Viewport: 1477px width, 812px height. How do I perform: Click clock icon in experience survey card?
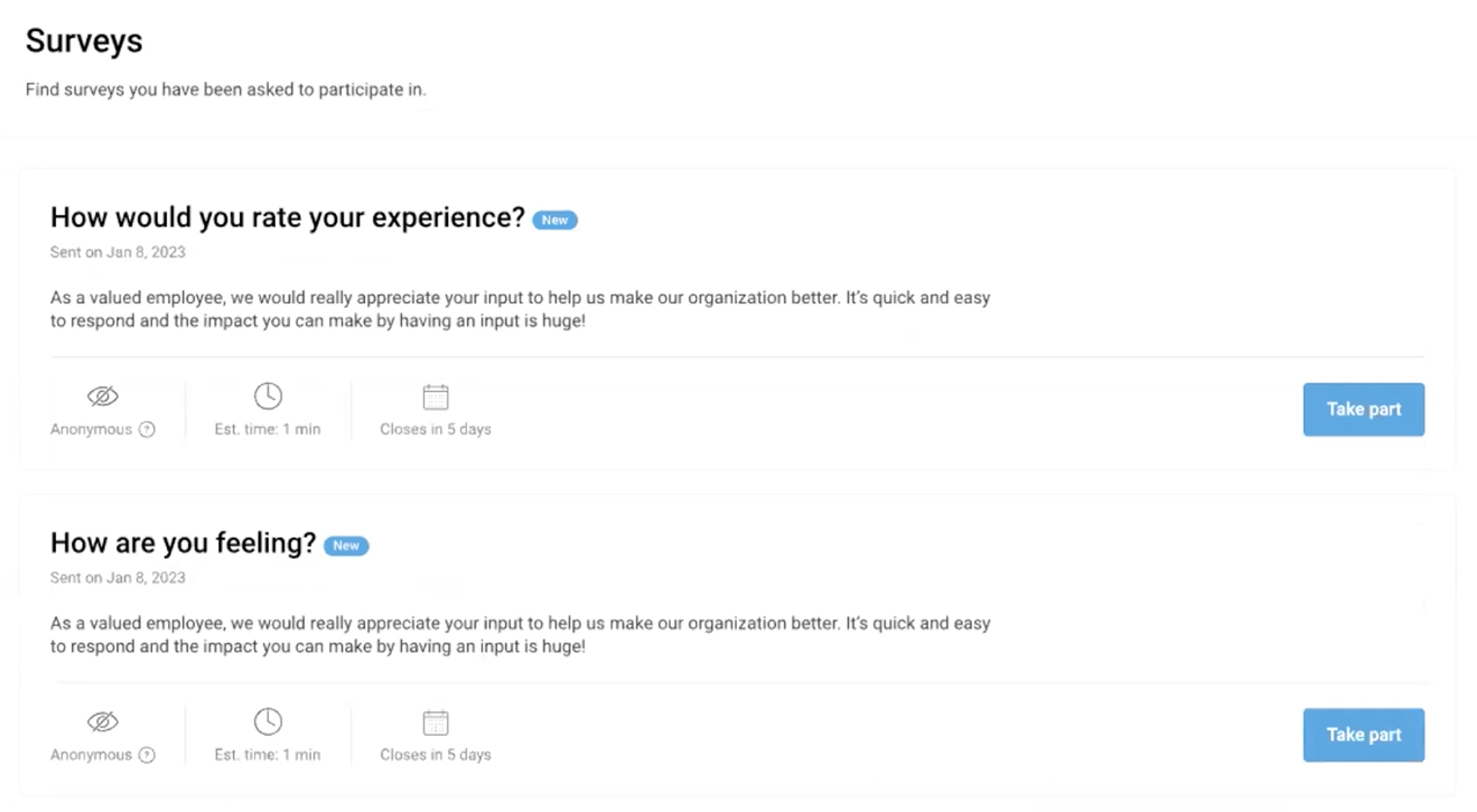[x=268, y=396]
